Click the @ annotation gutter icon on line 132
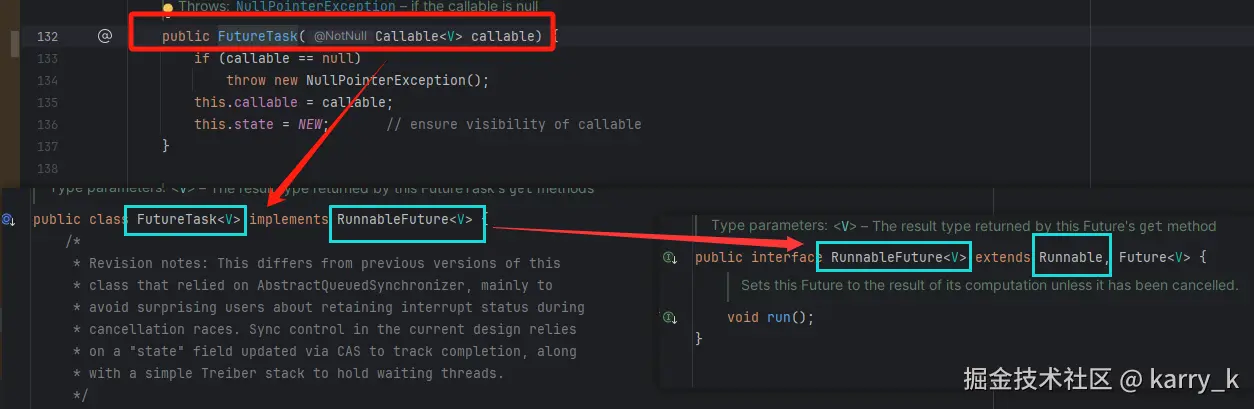Image resolution: width=1254 pixels, height=409 pixels. 105,37
